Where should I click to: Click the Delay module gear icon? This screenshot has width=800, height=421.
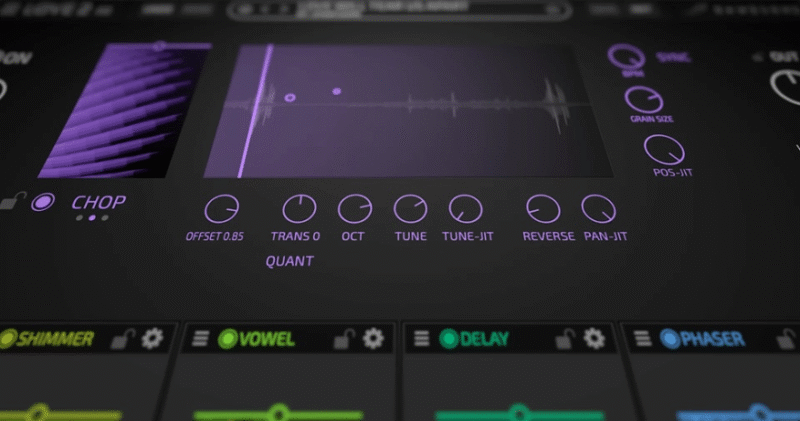click(x=595, y=338)
